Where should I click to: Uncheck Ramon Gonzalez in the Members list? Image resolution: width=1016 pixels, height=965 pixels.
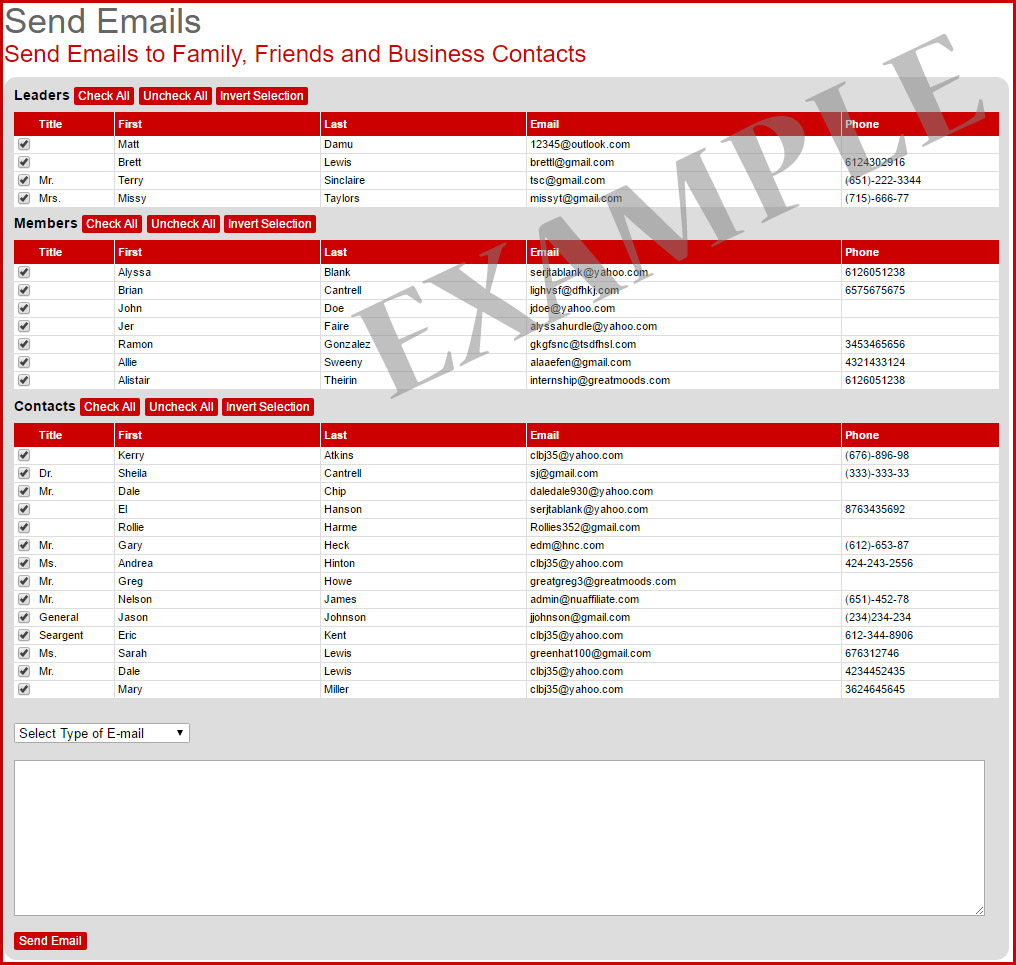23,344
